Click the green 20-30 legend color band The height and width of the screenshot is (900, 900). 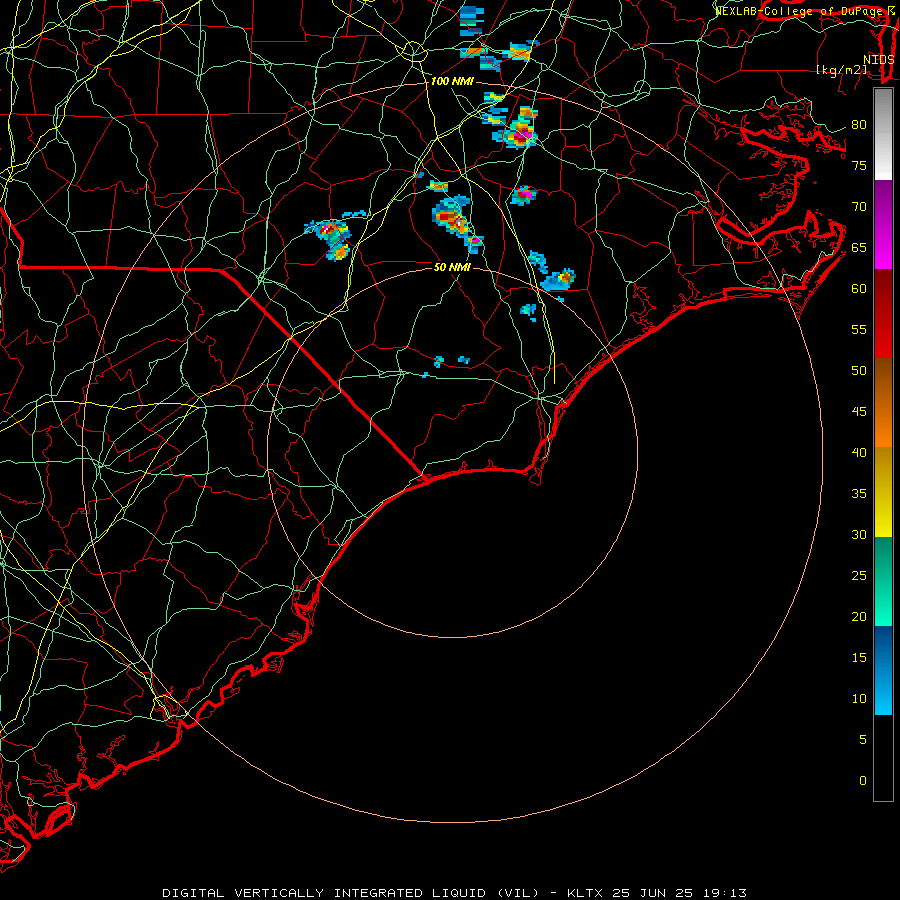coord(883,581)
